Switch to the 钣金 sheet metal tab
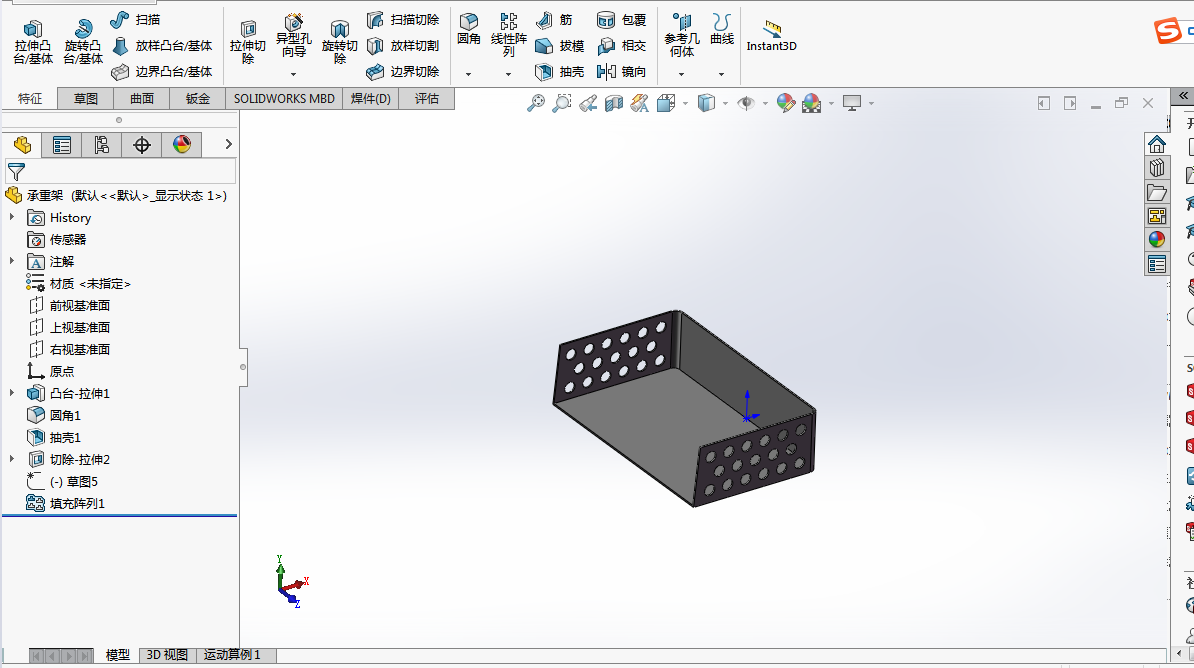This screenshot has height=668, width=1194. pos(198,99)
